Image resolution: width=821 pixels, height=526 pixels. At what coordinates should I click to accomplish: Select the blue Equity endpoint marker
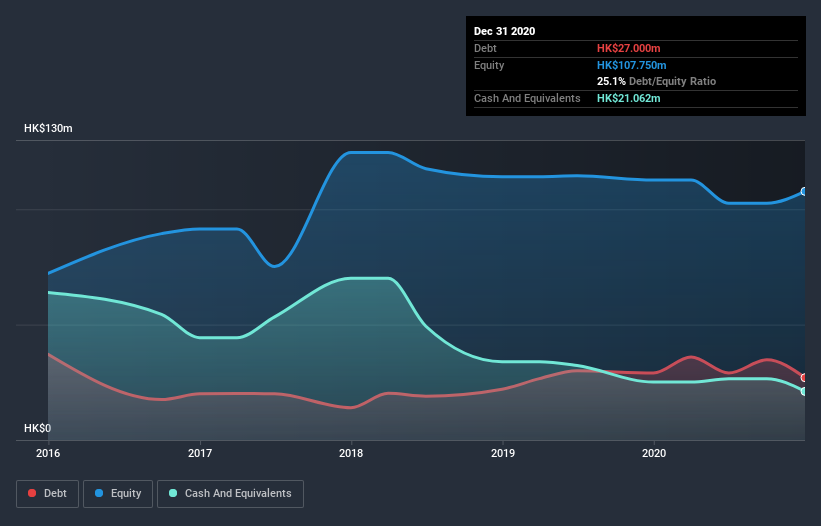click(804, 192)
